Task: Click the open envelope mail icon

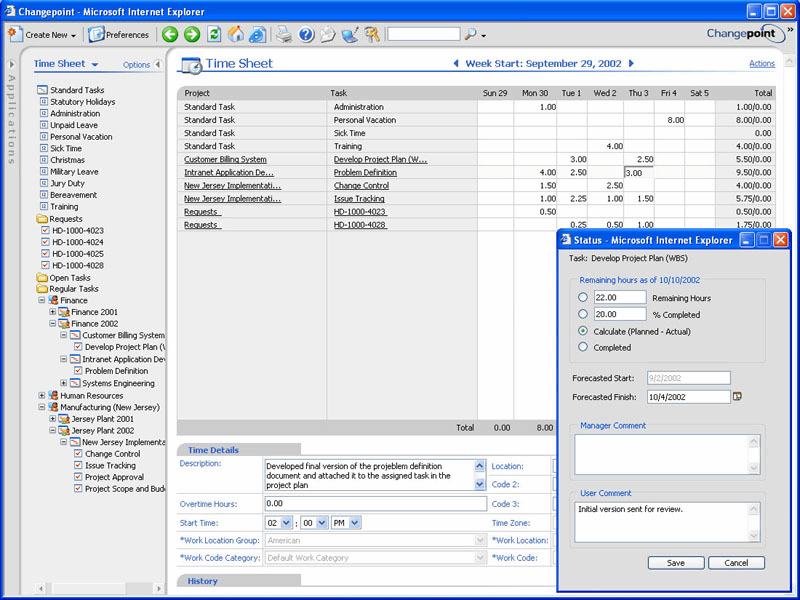Action: click(328, 35)
